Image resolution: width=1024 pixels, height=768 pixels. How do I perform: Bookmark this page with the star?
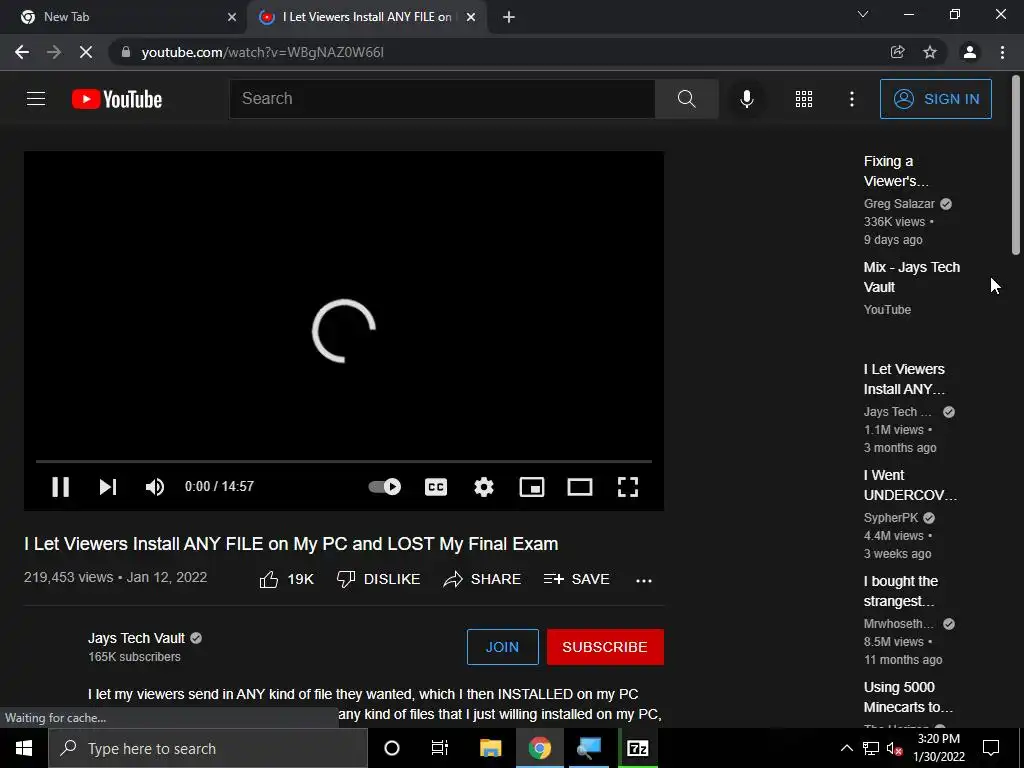[x=930, y=52]
